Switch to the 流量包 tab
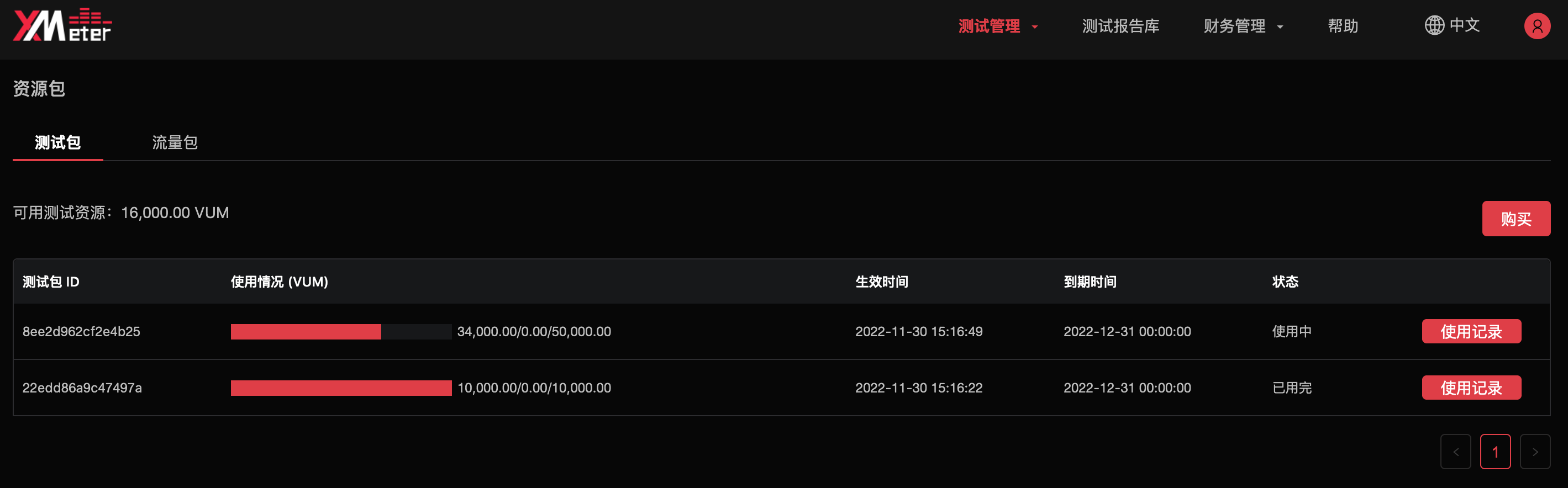1568x488 pixels. (x=174, y=142)
